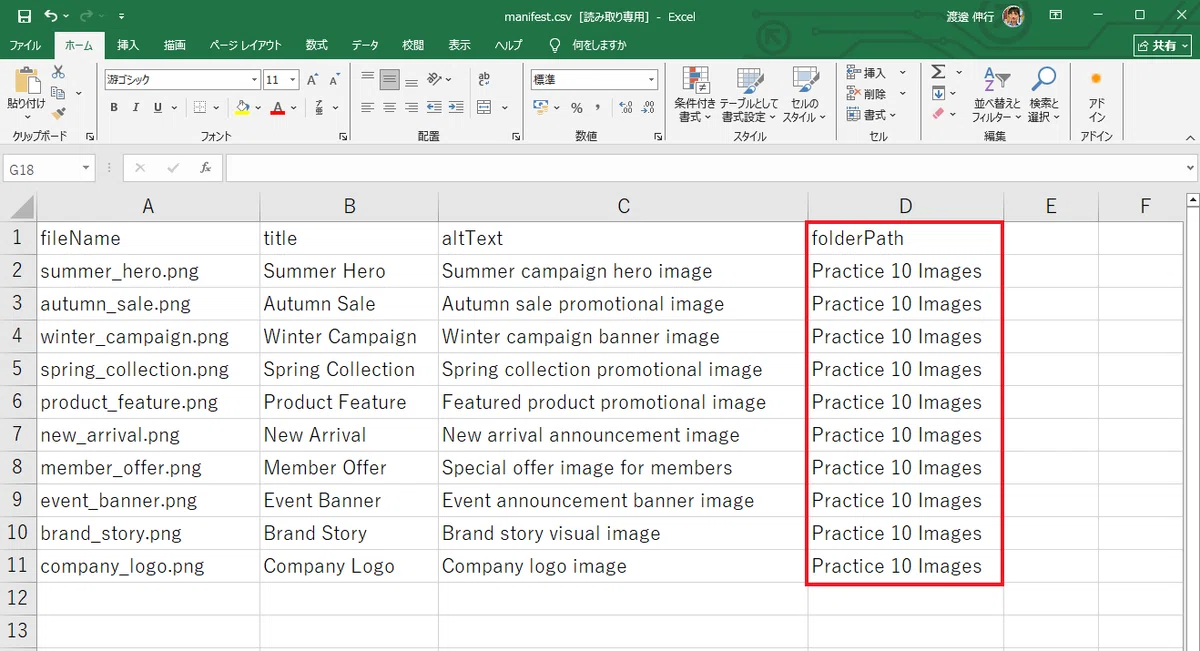Screen dimensions: 1200x651
Task: Toggle Bold formatting
Action: (x=114, y=107)
